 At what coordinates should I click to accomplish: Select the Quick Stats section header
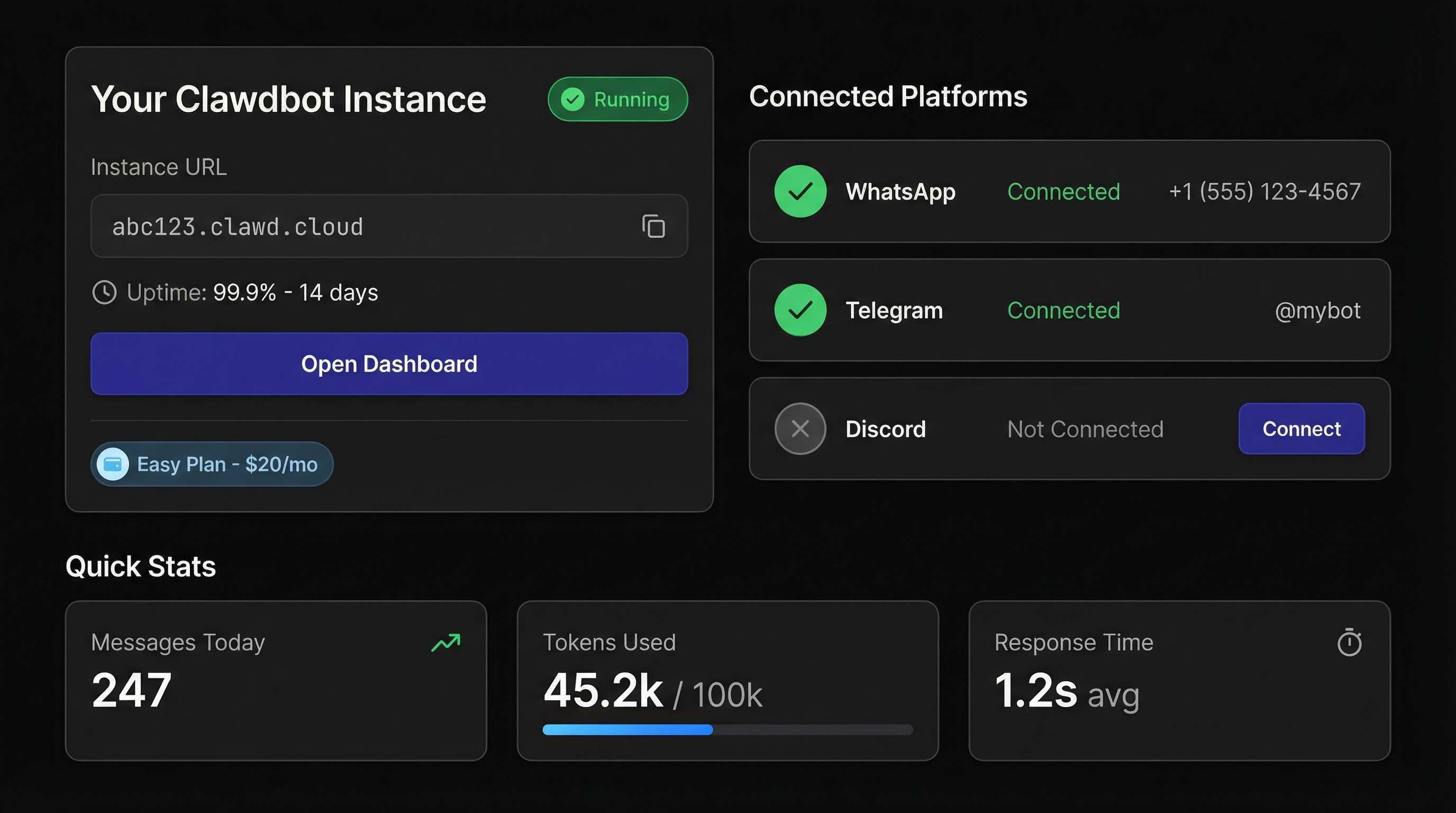[140, 565]
